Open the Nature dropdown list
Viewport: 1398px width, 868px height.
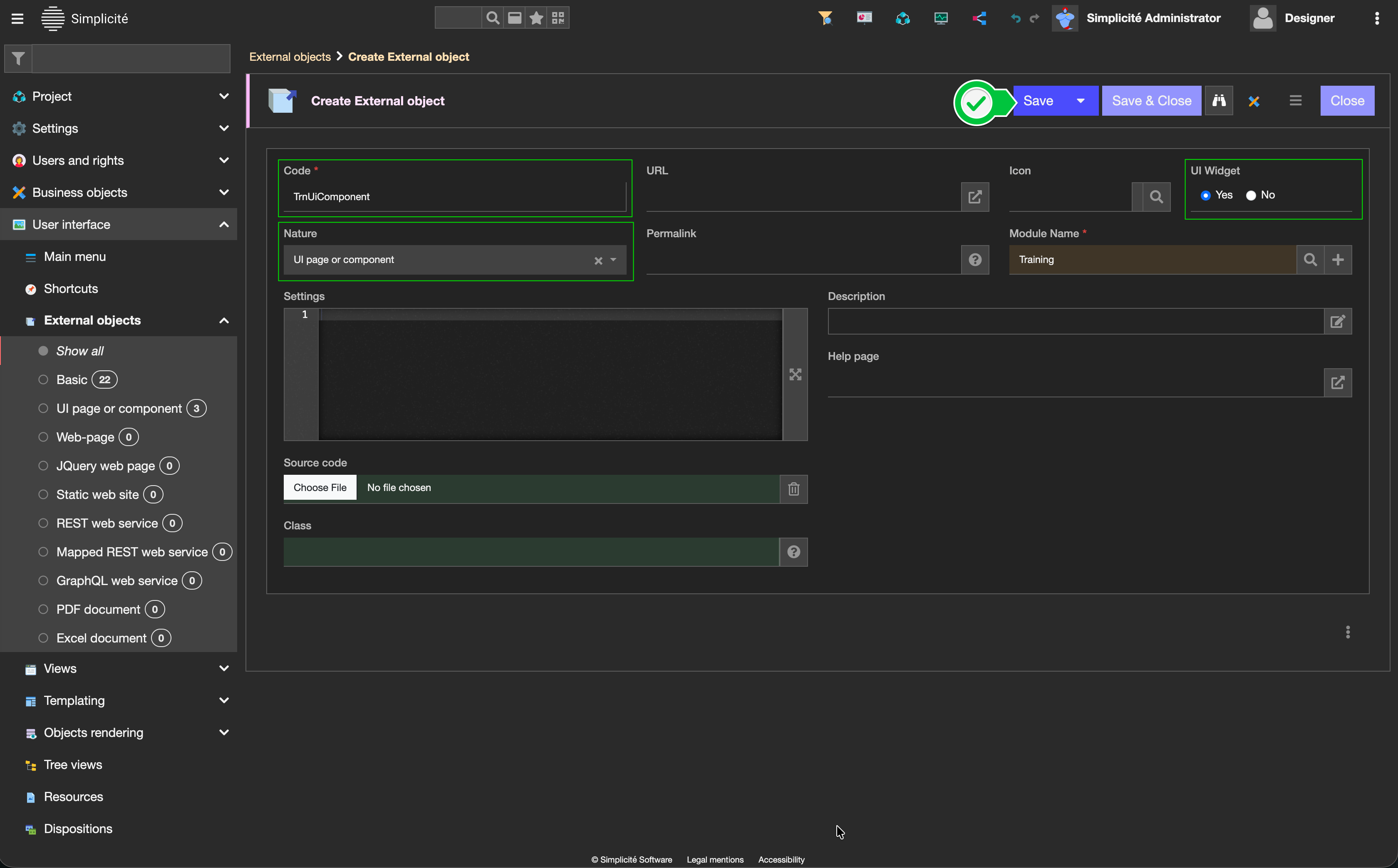click(613, 260)
